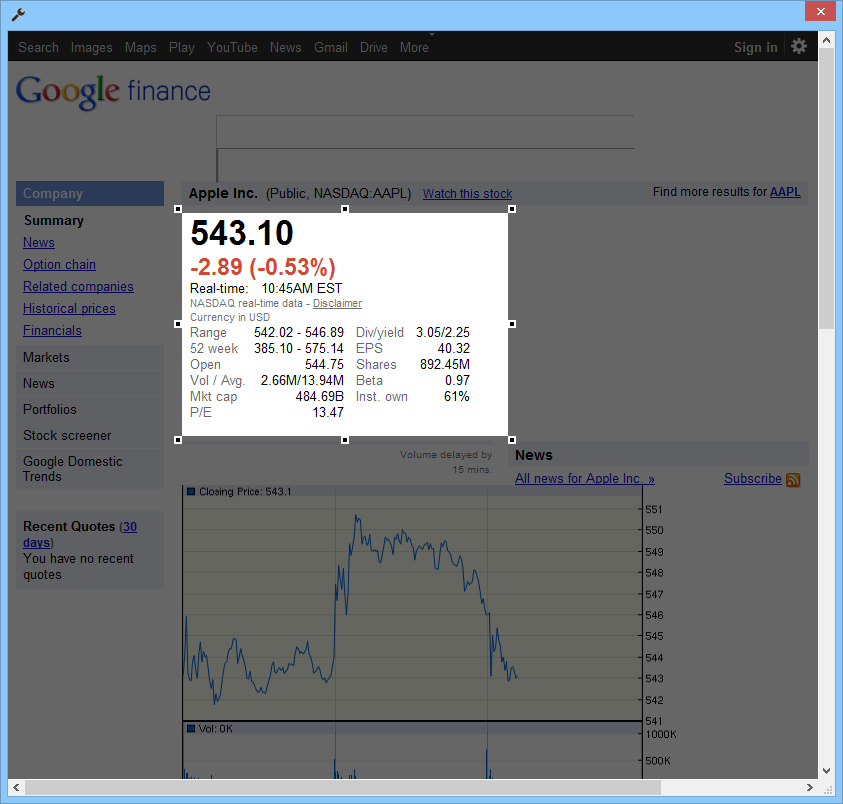This screenshot has height=804, width=843.
Task: Open the Stock screener section
Action: point(90,436)
